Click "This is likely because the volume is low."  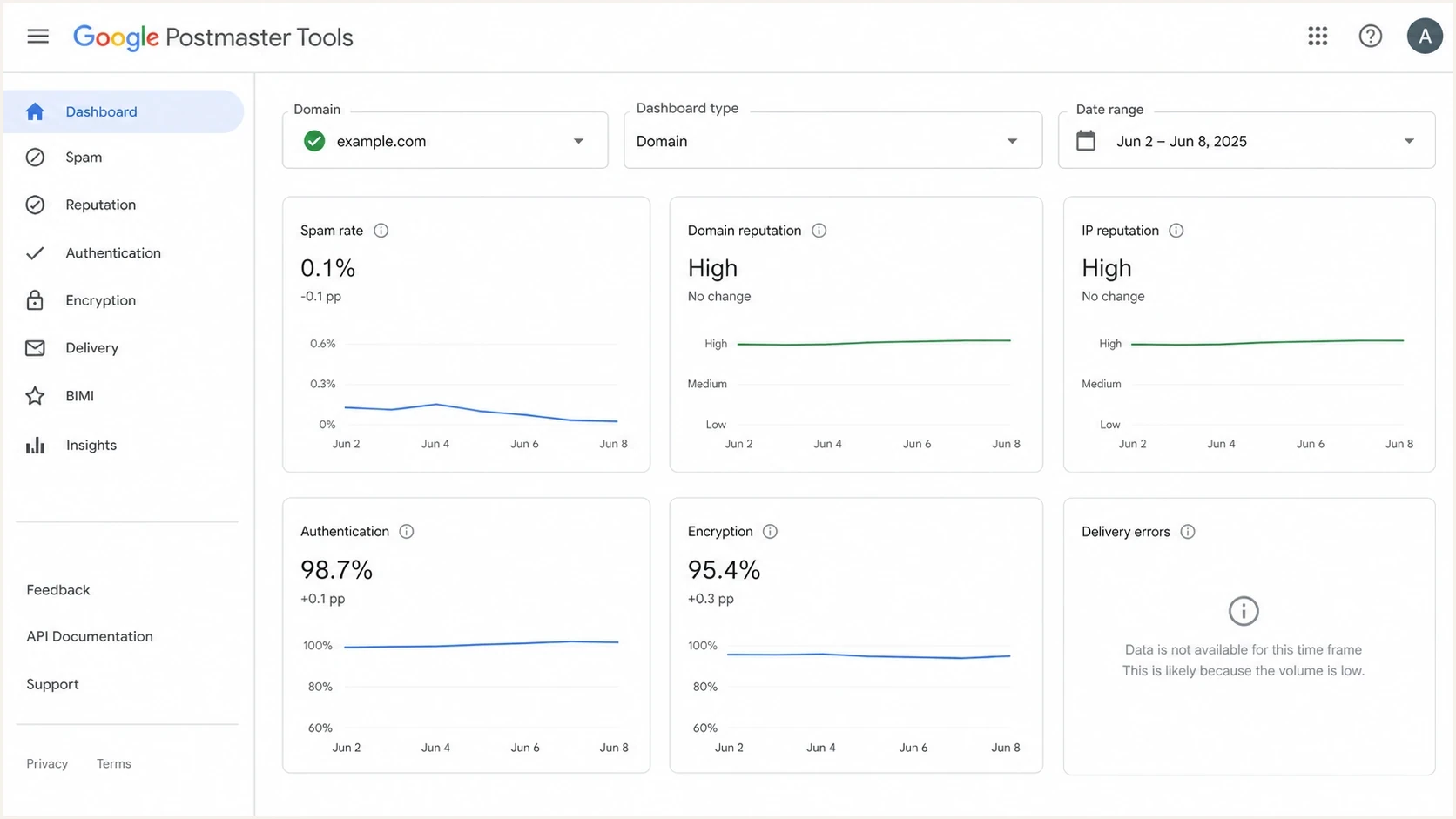point(1243,671)
